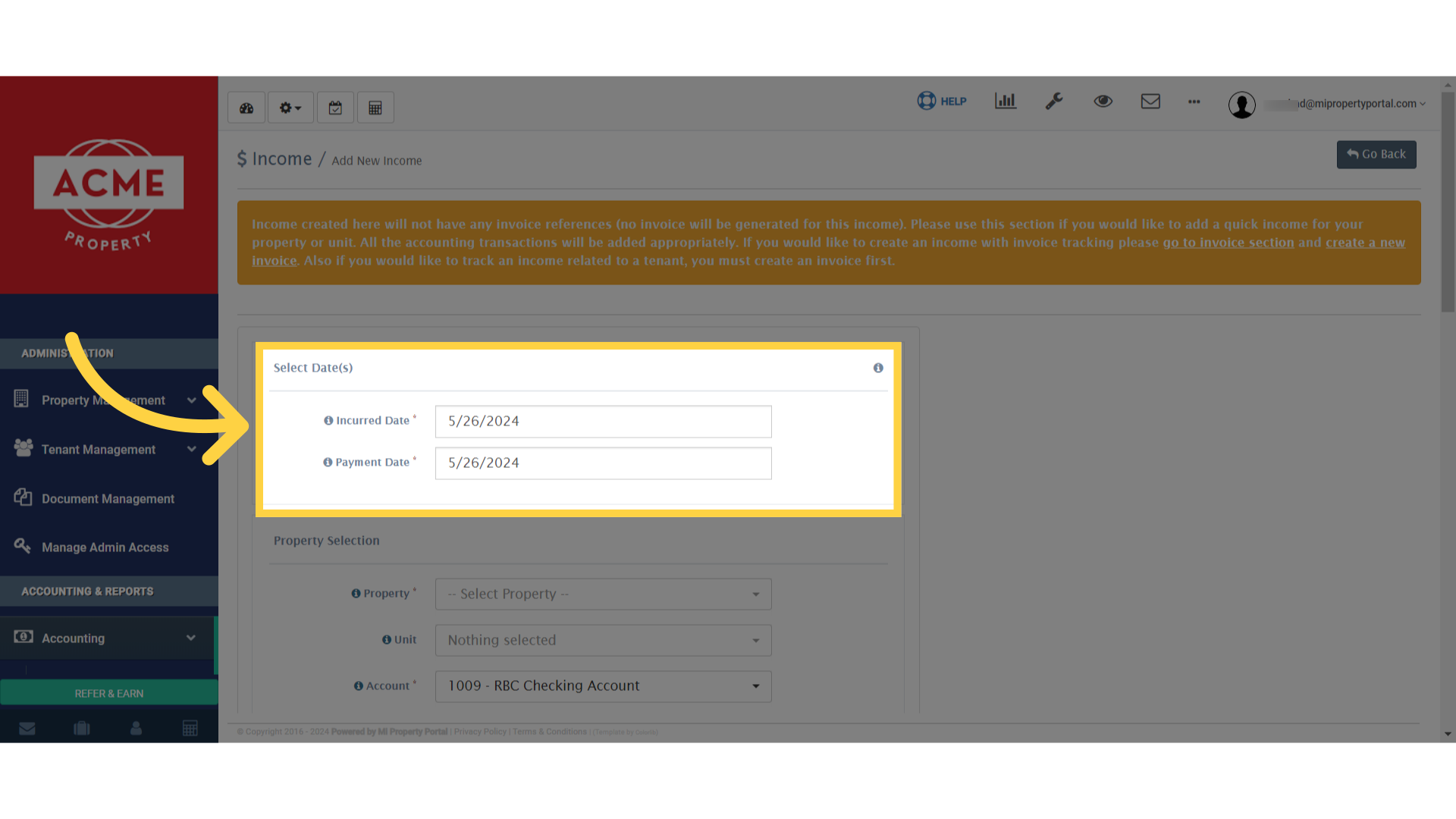Click the page vertical scrollbar thumb
Screen dimensions: 1456x819
point(1448,202)
